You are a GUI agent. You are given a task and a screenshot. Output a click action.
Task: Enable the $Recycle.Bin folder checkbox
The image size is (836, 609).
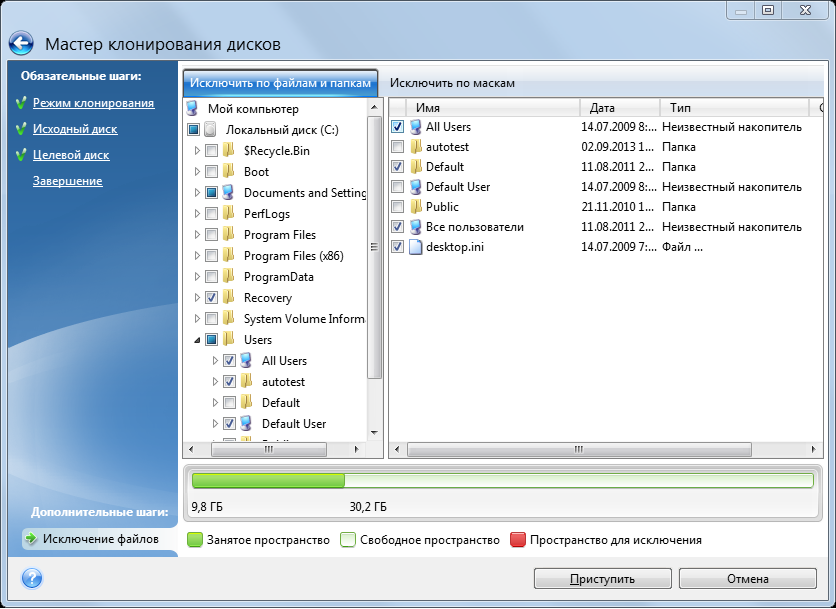coord(211,151)
